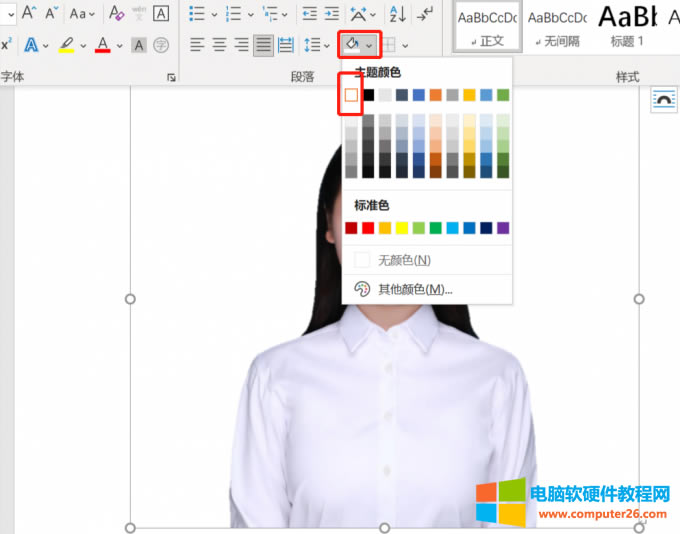Image resolution: width=680 pixels, height=534 pixels.
Task: Click the sort A-Z icon
Action: pyautogui.click(x=397, y=14)
